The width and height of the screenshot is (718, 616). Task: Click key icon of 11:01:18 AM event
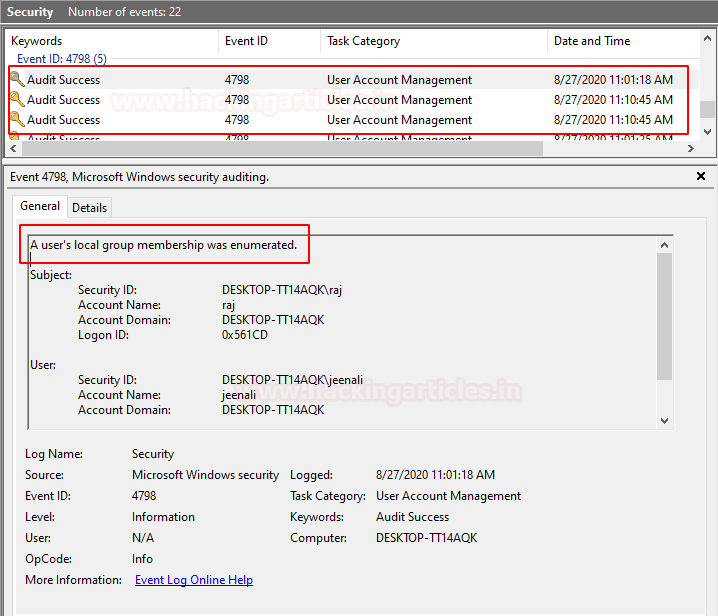(x=17, y=79)
